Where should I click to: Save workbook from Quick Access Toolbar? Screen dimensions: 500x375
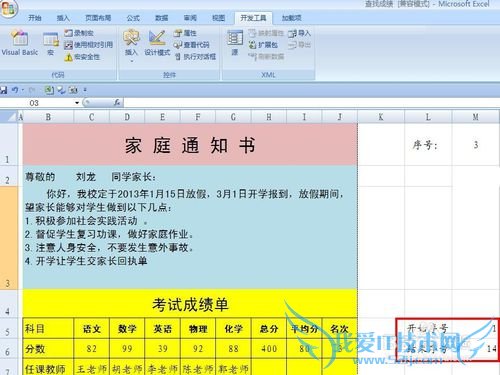pos(3,90)
